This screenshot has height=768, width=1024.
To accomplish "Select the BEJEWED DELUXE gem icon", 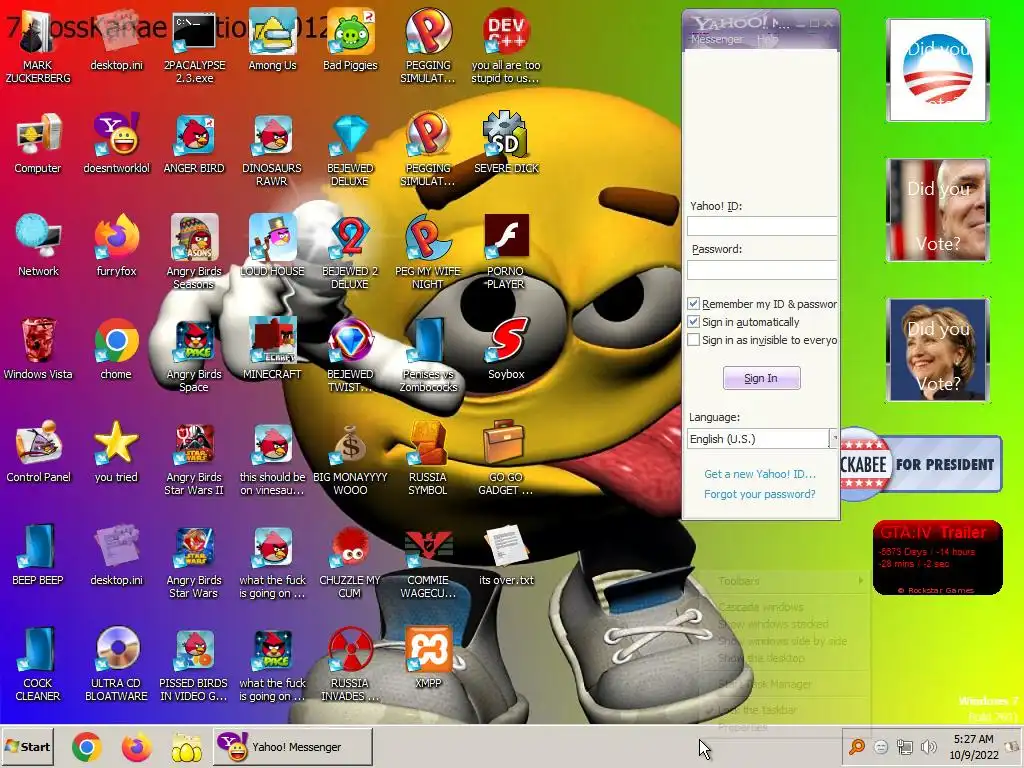I will (x=350, y=150).
